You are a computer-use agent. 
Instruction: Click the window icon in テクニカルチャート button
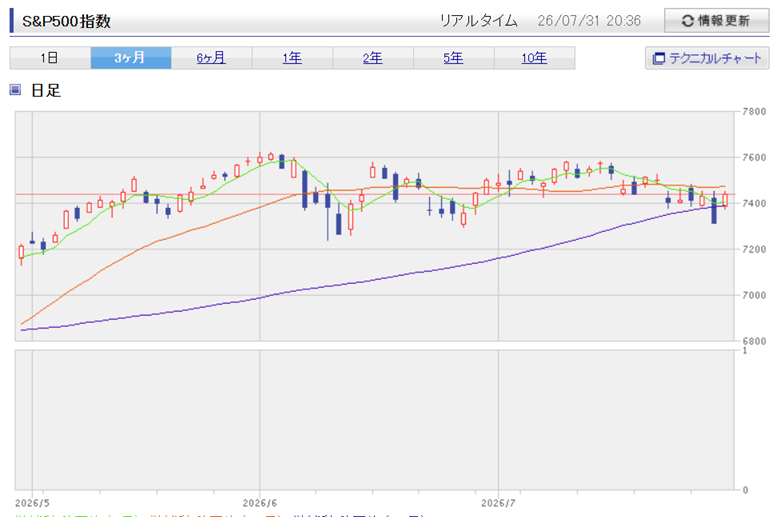pos(659,58)
